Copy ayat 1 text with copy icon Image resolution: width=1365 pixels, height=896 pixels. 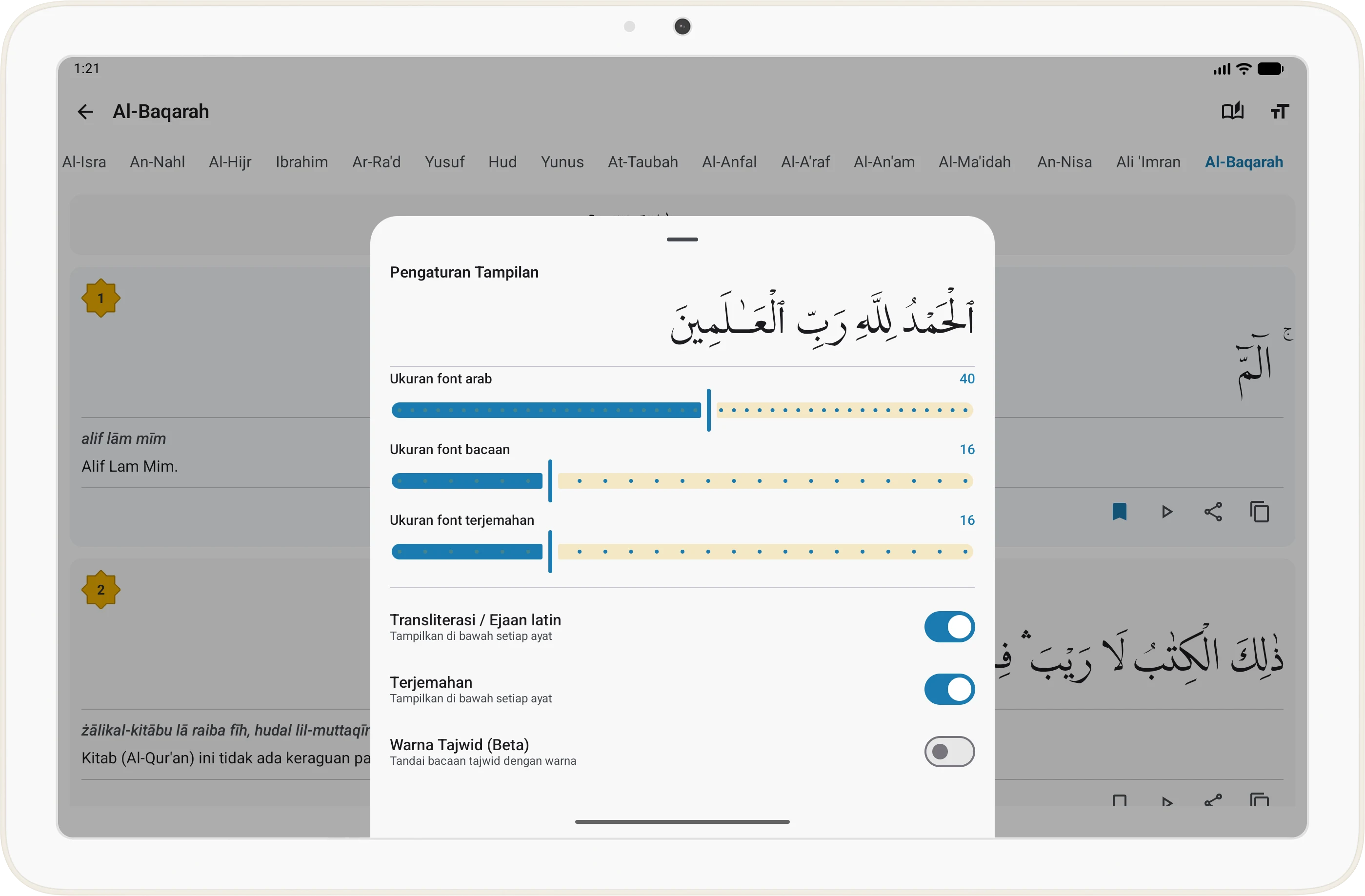tap(1260, 511)
